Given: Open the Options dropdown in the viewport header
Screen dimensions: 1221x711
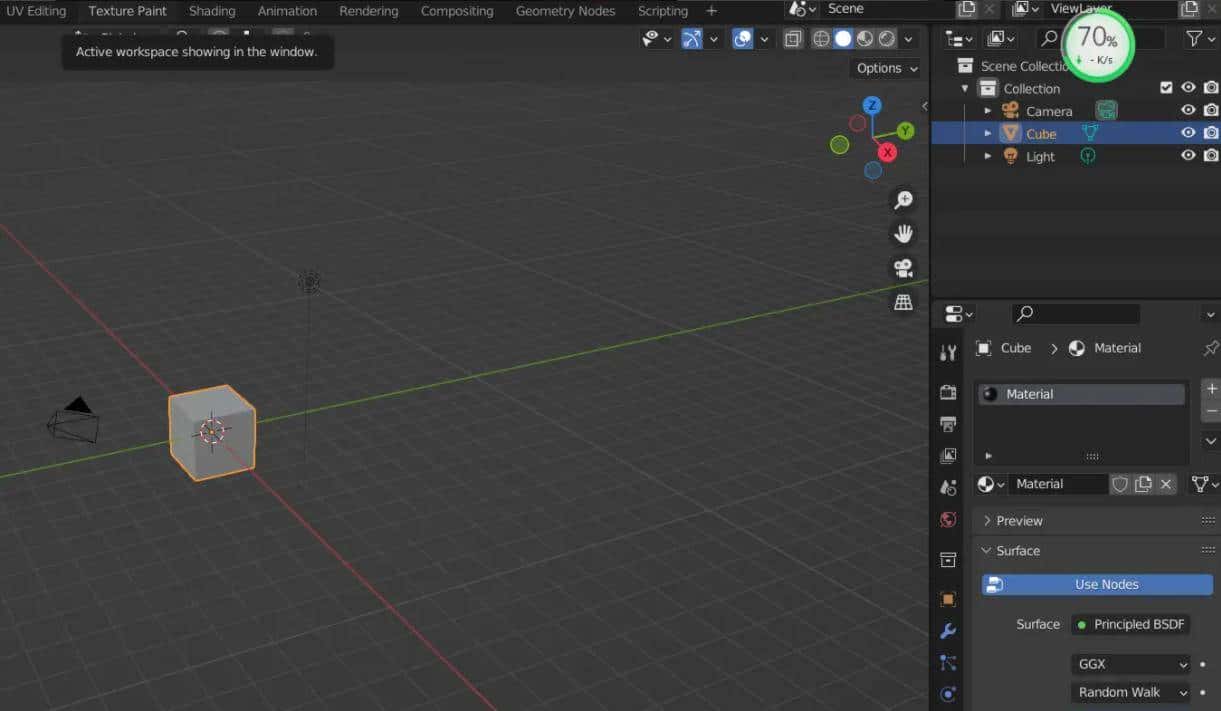Looking at the screenshot, I should click(x=884, y=67).
